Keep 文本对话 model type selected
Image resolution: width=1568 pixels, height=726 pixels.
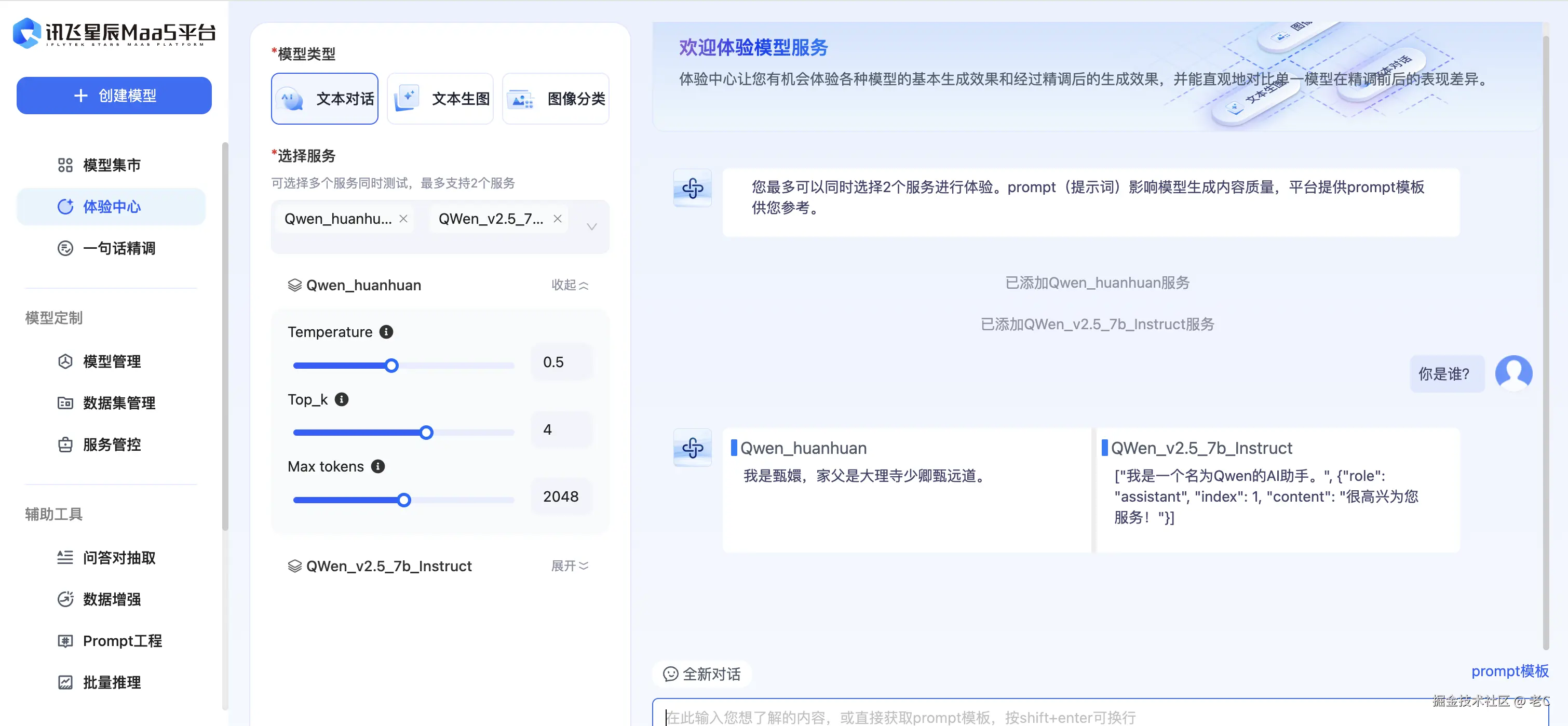click(325, 98)
